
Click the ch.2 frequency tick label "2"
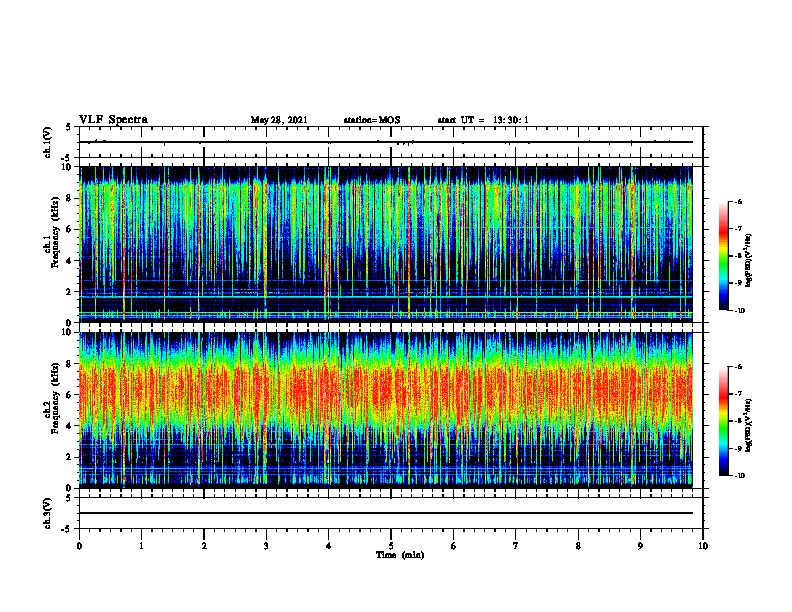70,457
